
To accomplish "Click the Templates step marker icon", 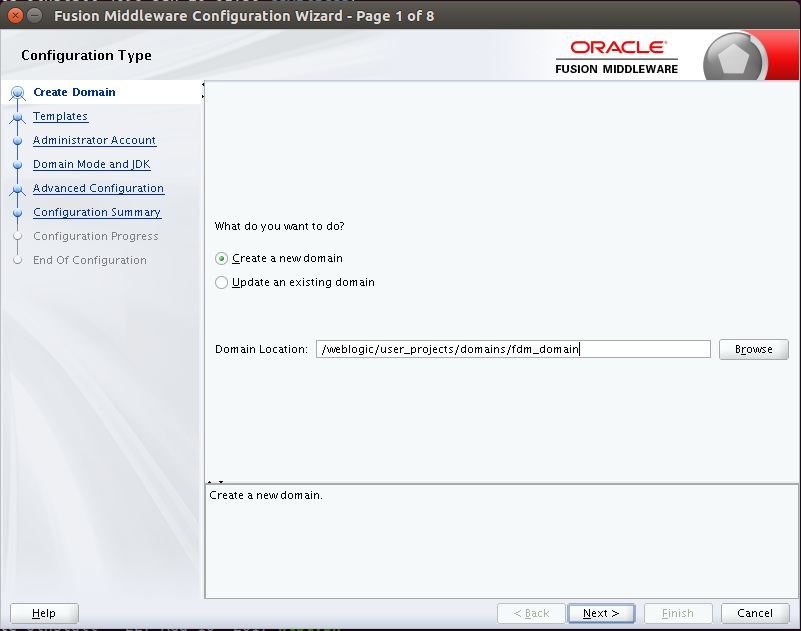I will [17, 116].
